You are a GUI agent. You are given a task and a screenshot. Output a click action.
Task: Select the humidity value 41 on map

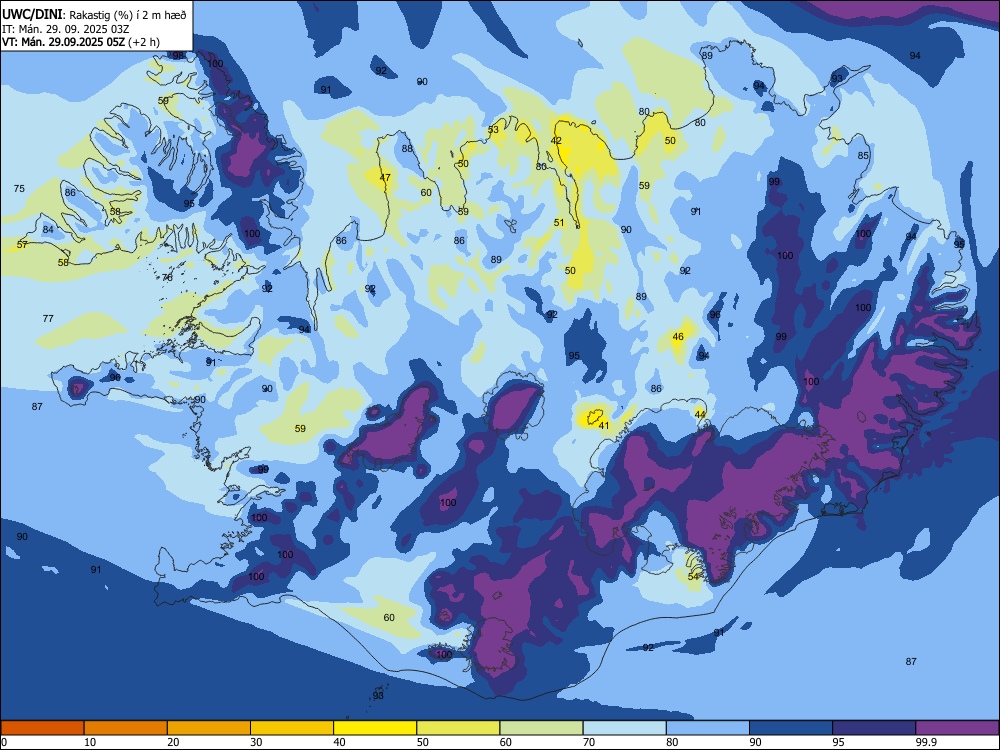click(604, 425)
